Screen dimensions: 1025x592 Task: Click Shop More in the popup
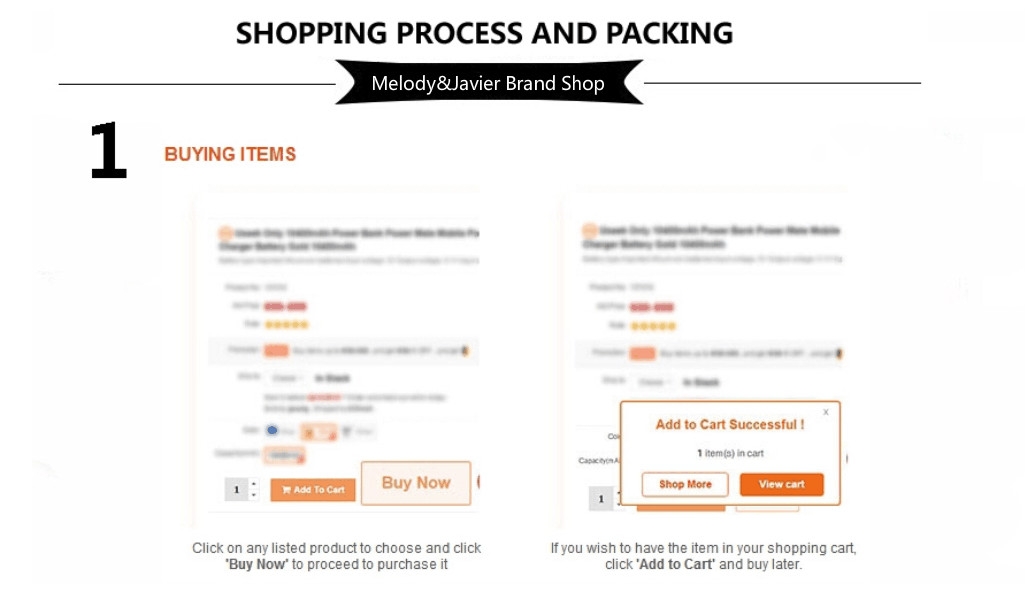(x=685, y=484)
